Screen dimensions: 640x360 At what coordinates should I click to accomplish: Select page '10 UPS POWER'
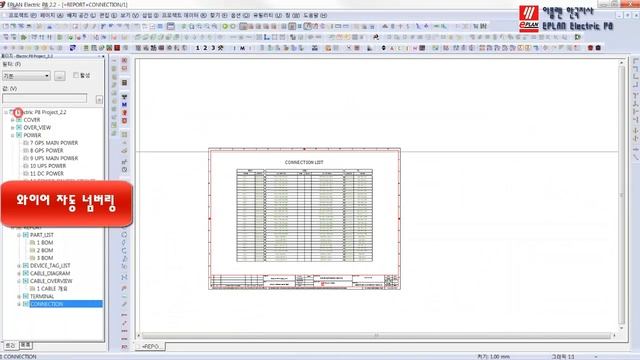click(48, 166)
